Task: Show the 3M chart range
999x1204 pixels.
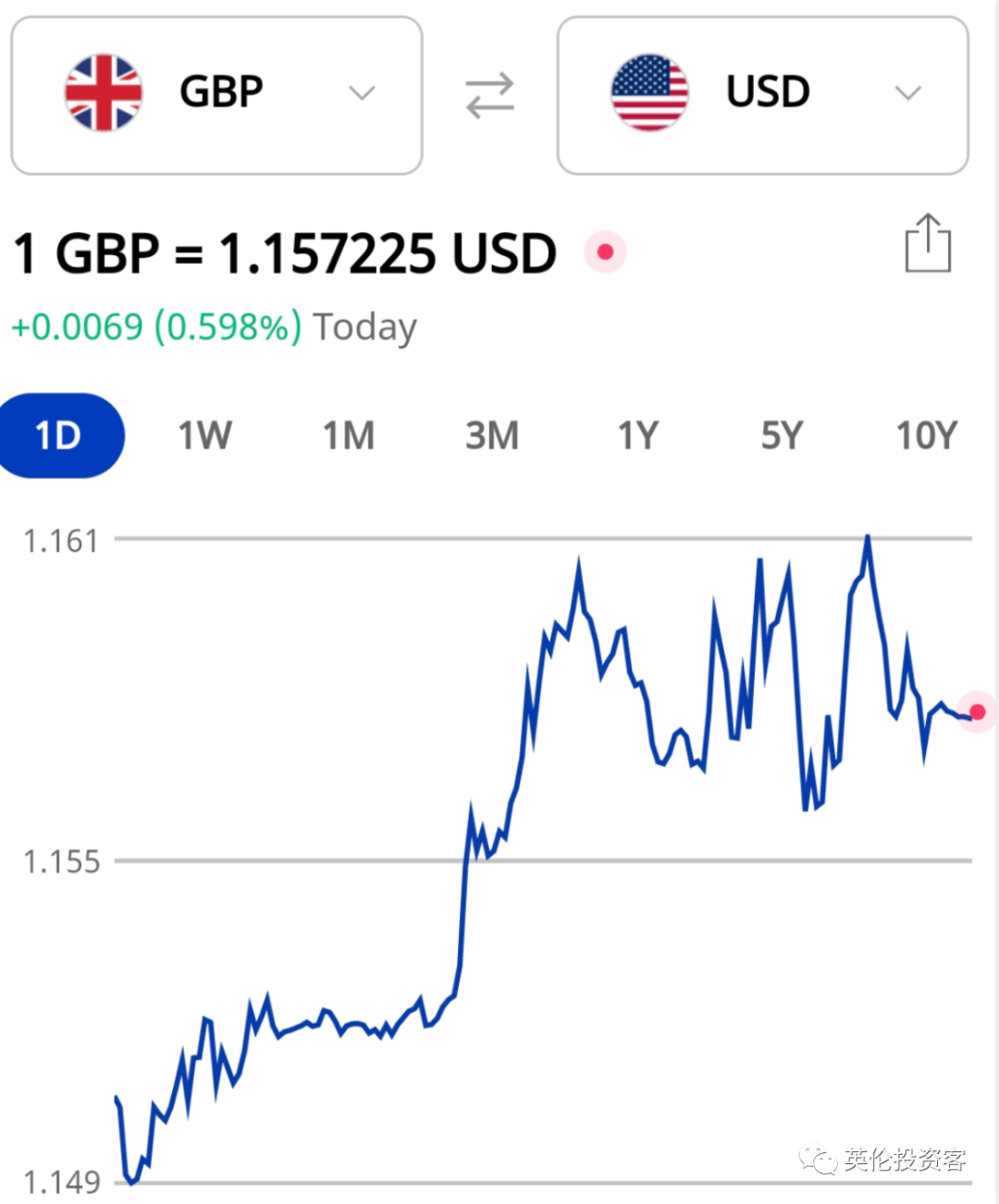Action: coord(492,436)
